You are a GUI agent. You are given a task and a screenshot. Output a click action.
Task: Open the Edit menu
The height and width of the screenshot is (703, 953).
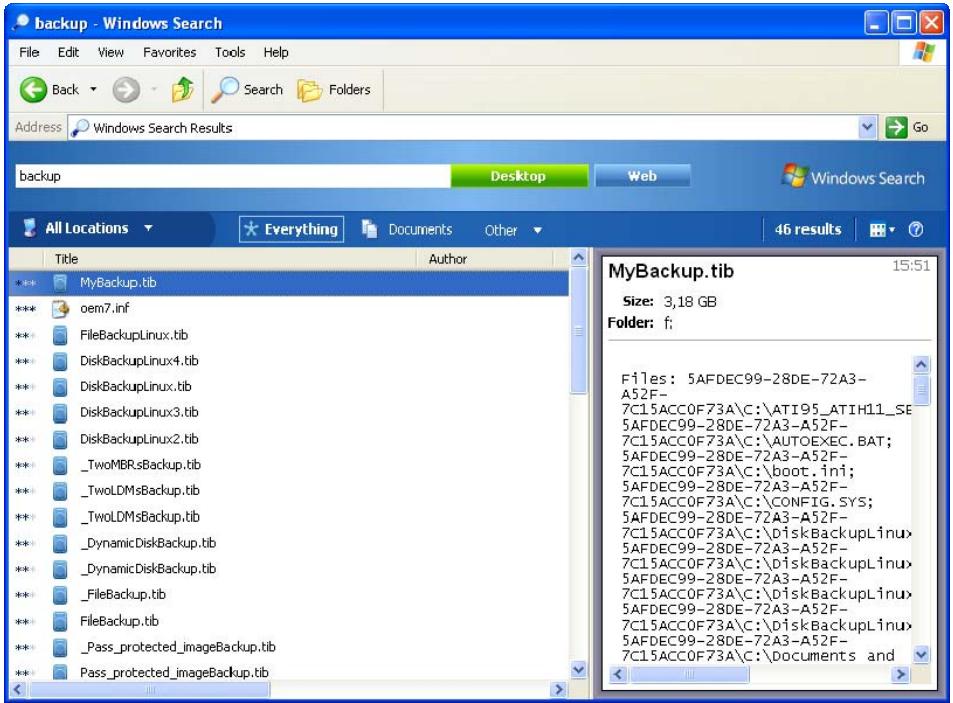click(x=68, y=52)
